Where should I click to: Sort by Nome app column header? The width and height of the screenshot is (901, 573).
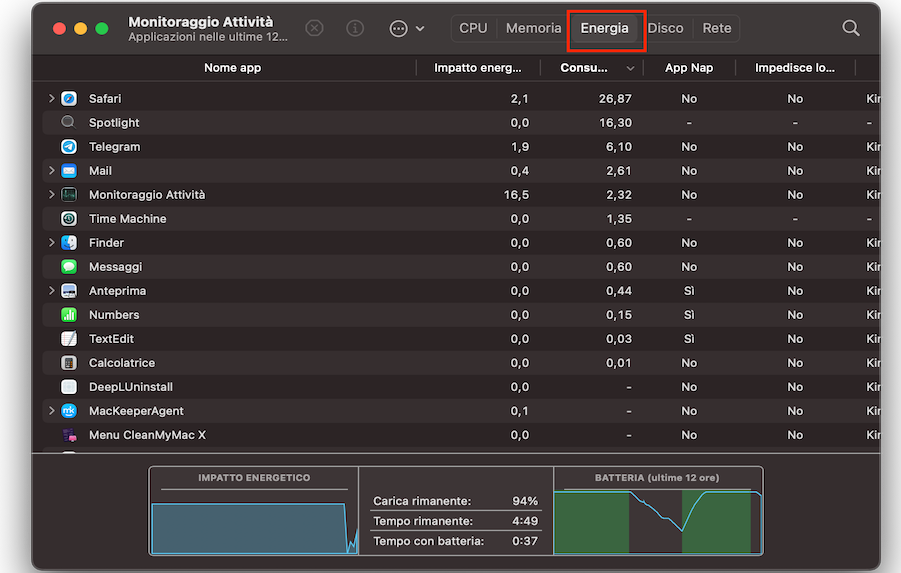tap(232, 68)
